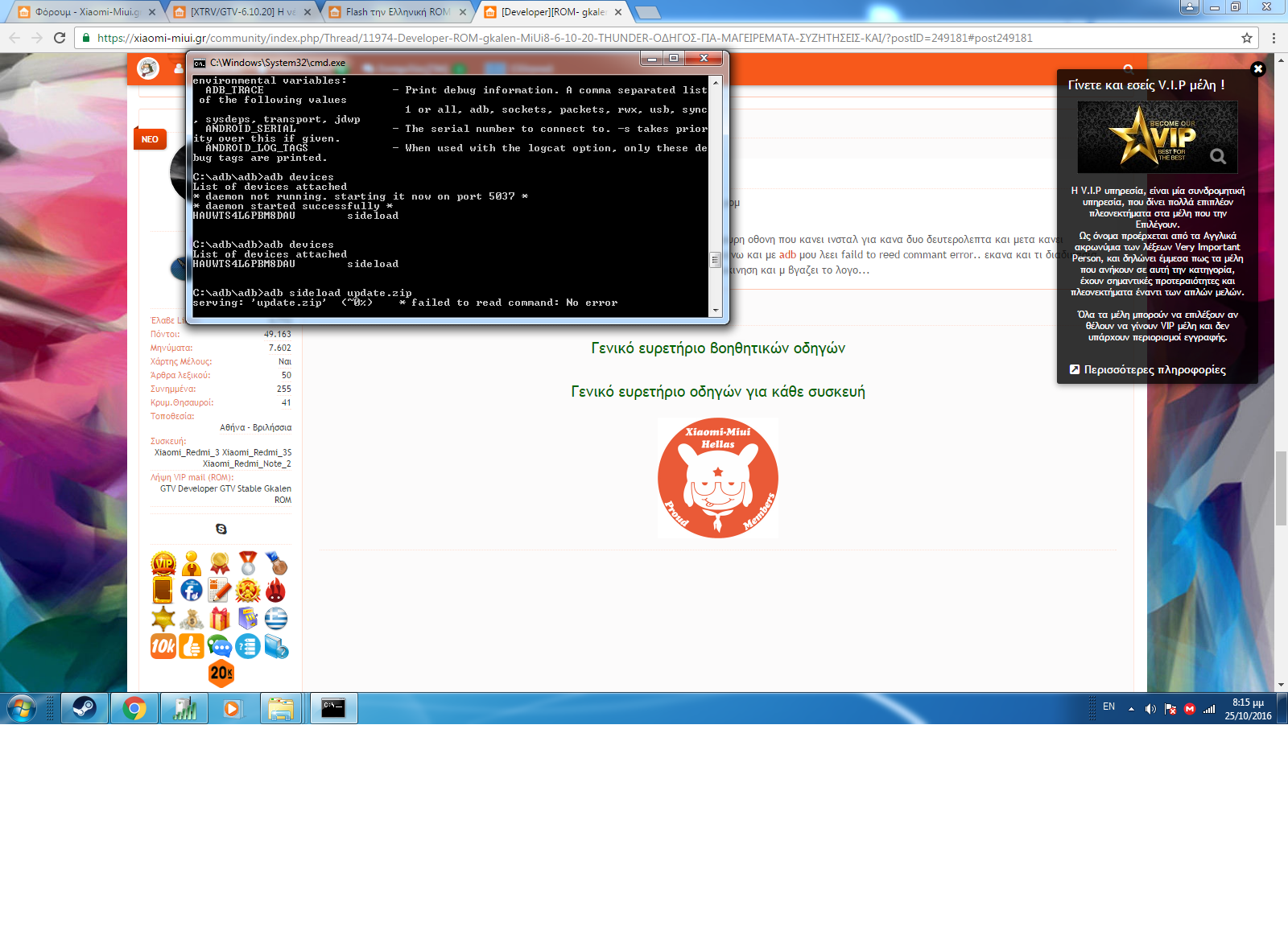This screenshot has width=1288, height=931.
Task: Open a new Chrome tab
Action: [x=648, y=12]
